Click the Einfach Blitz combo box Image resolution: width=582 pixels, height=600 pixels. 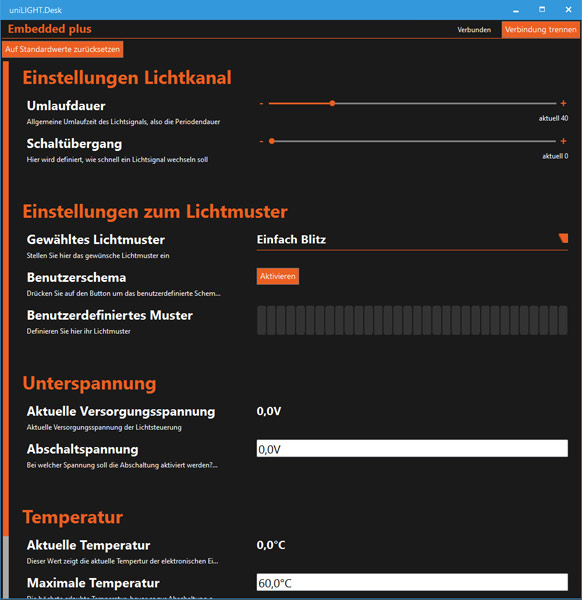pos(412,240)
